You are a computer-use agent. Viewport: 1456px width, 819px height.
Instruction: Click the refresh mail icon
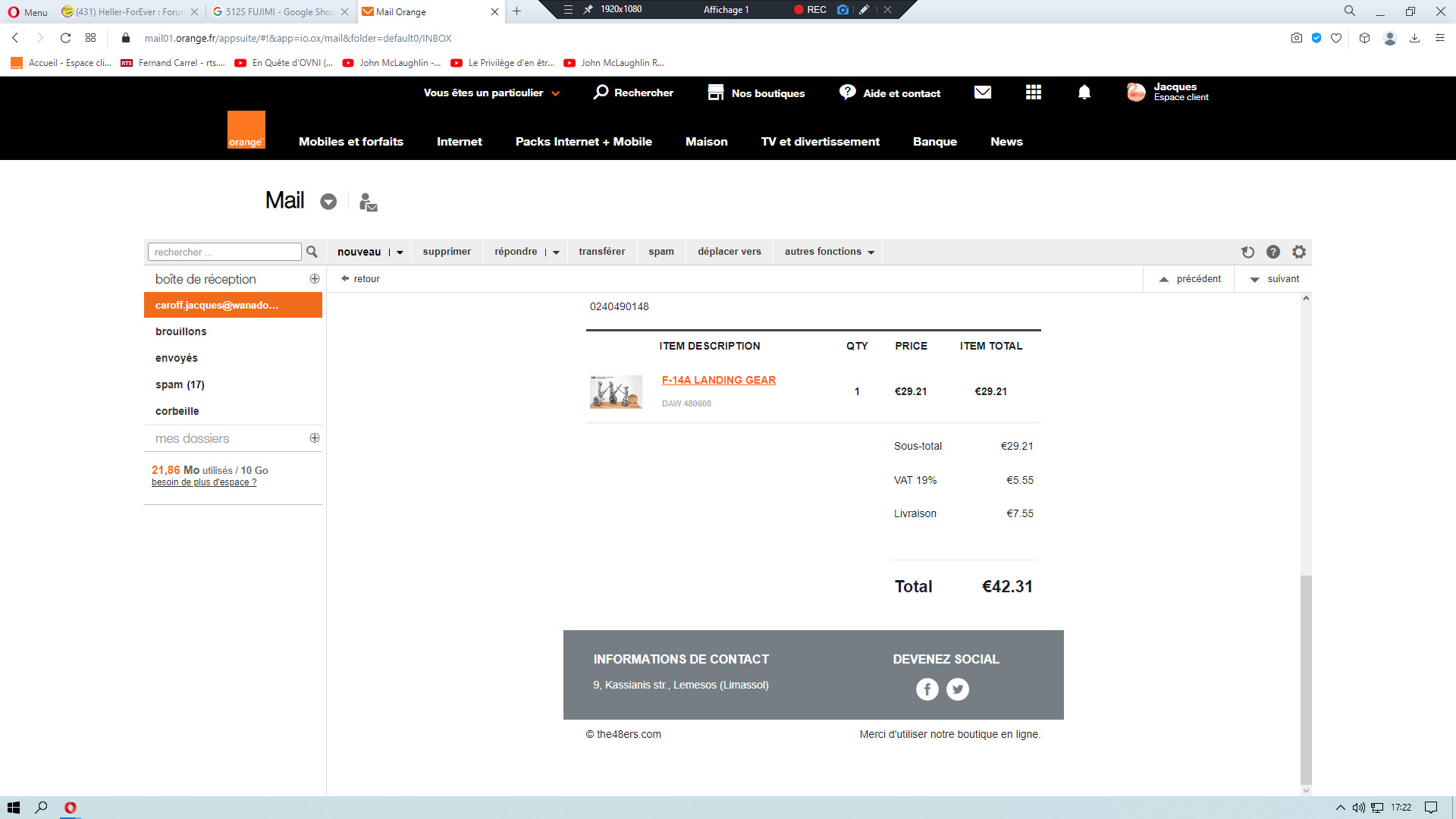coord(1247,252)
